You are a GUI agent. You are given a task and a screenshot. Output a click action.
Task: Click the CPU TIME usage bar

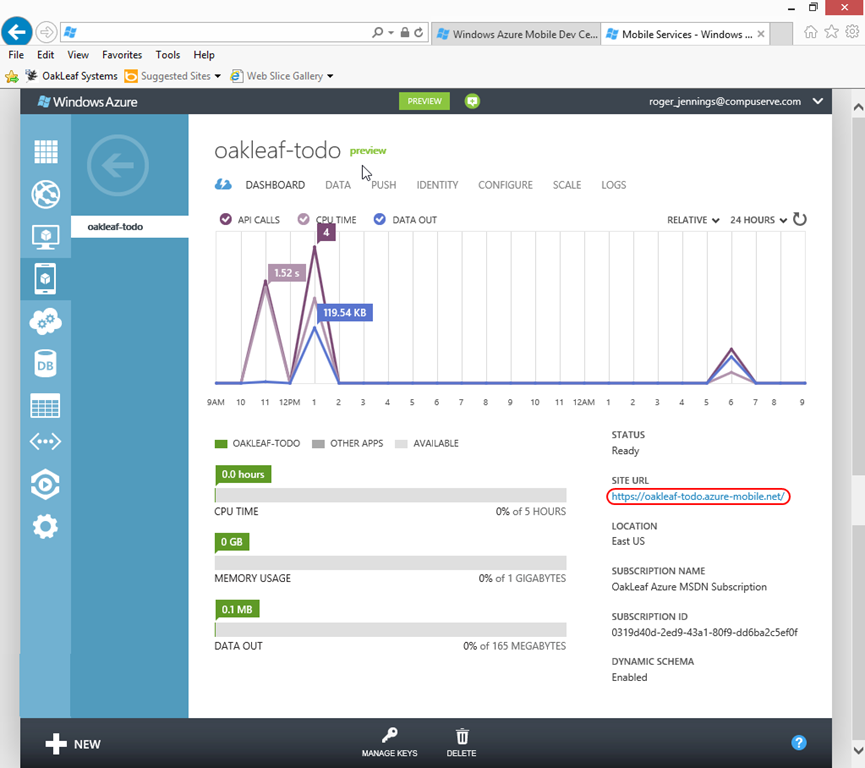point(391,494)
